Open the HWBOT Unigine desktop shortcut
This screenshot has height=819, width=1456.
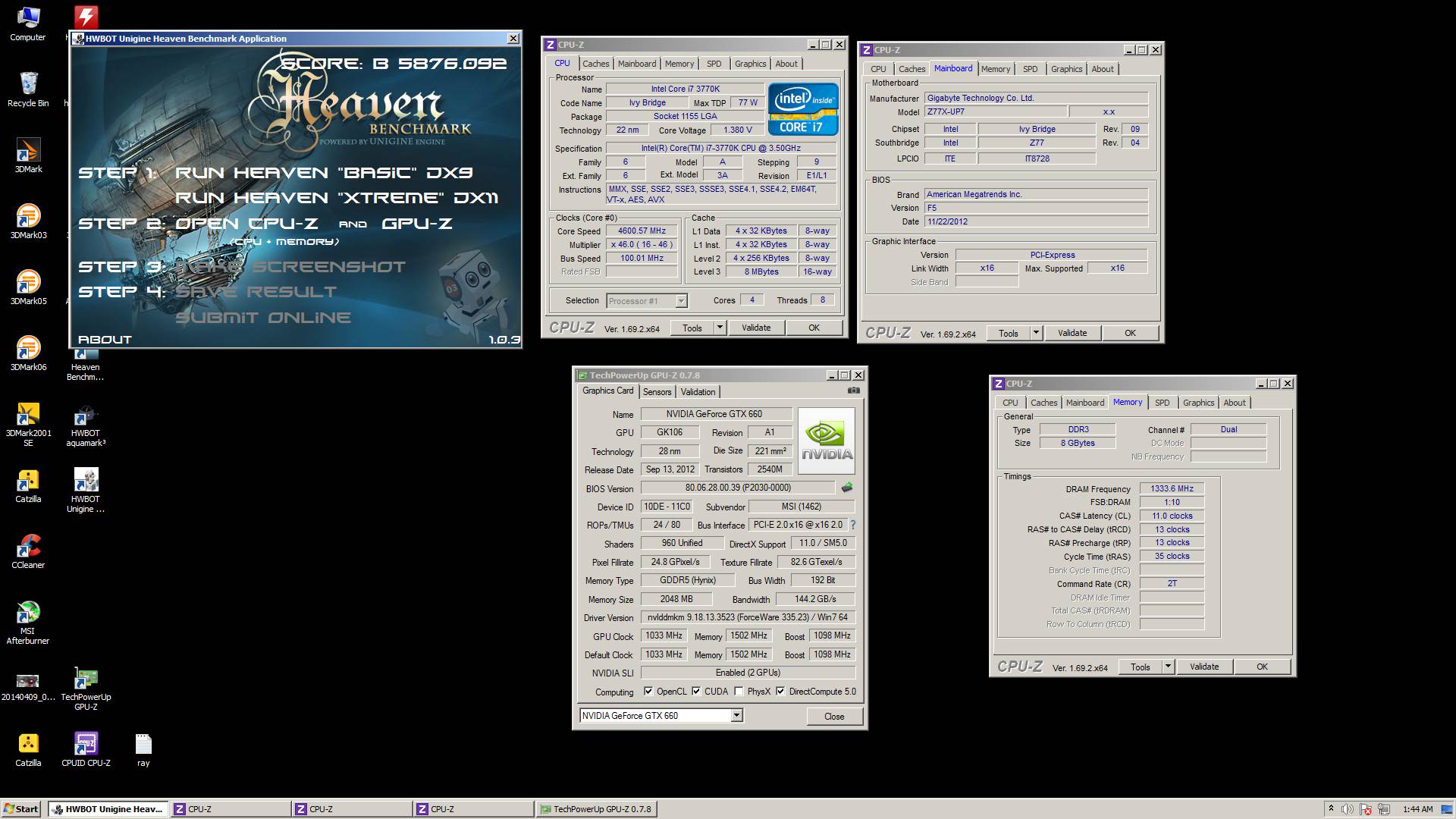(86, 490)
